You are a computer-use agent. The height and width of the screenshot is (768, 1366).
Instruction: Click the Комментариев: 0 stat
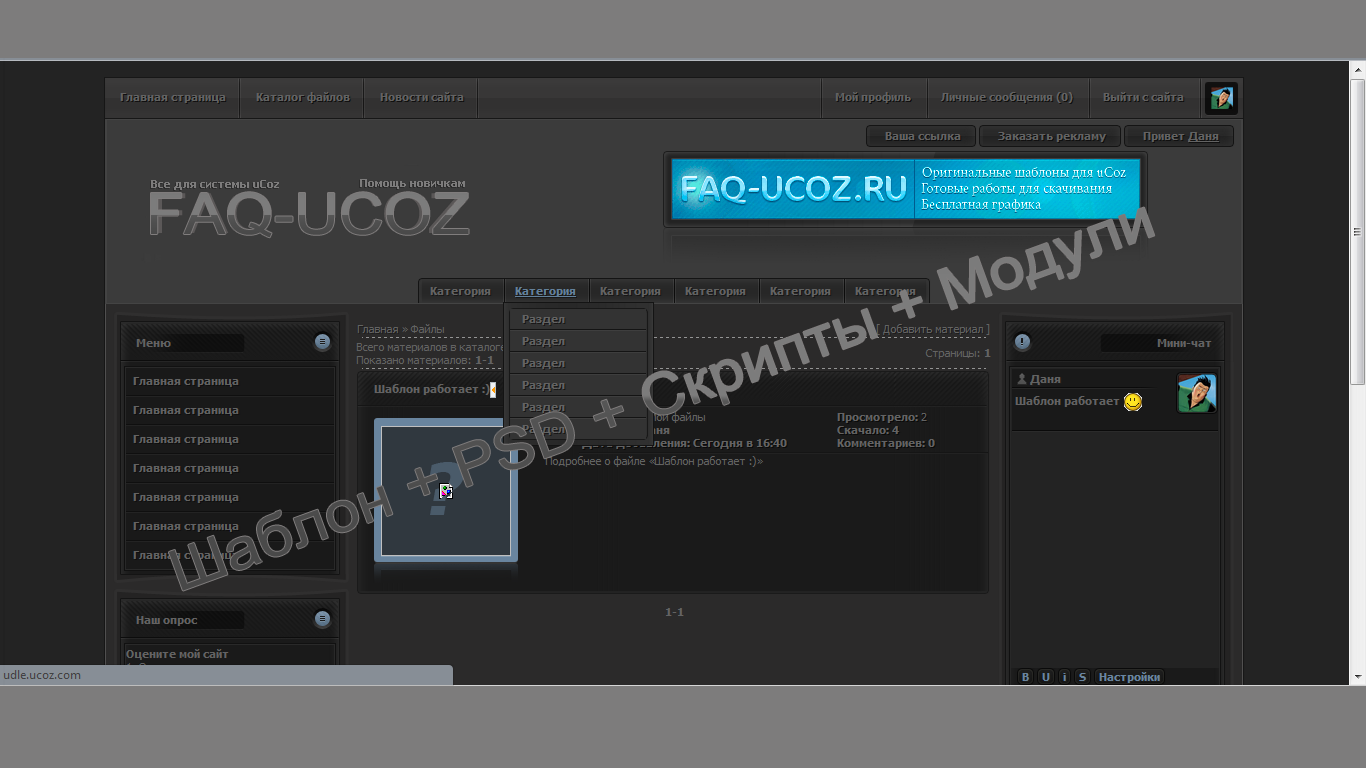886,443
